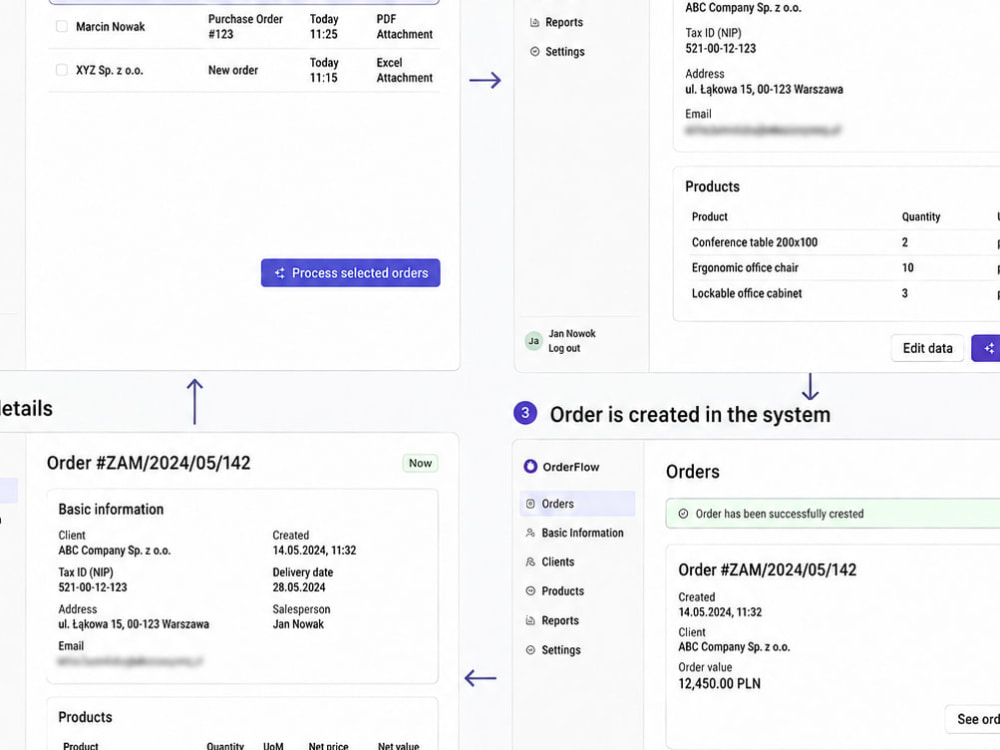1000x750 pixels.
Task: Click the Jan Nowok avatar icon
Action: pyautogui.click(x=534, y=341)
